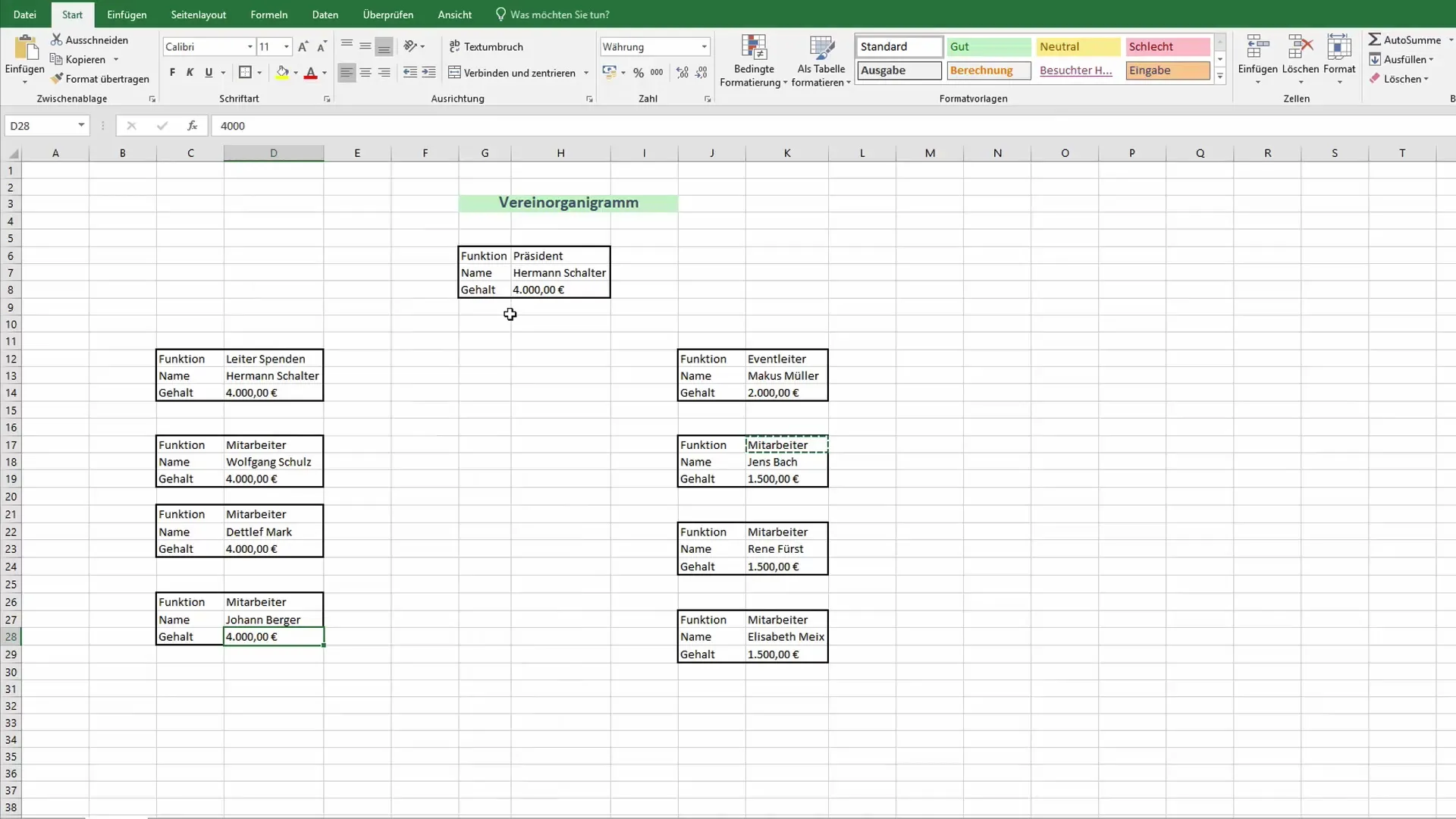Apply percent style format
The width and height of the screenshot is (1456, 819).
coord(639,73)
